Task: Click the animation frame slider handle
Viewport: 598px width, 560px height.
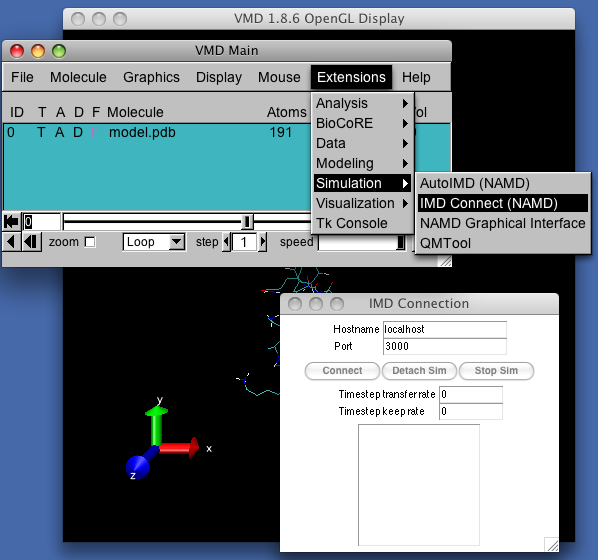Action: tap(247, 221)
